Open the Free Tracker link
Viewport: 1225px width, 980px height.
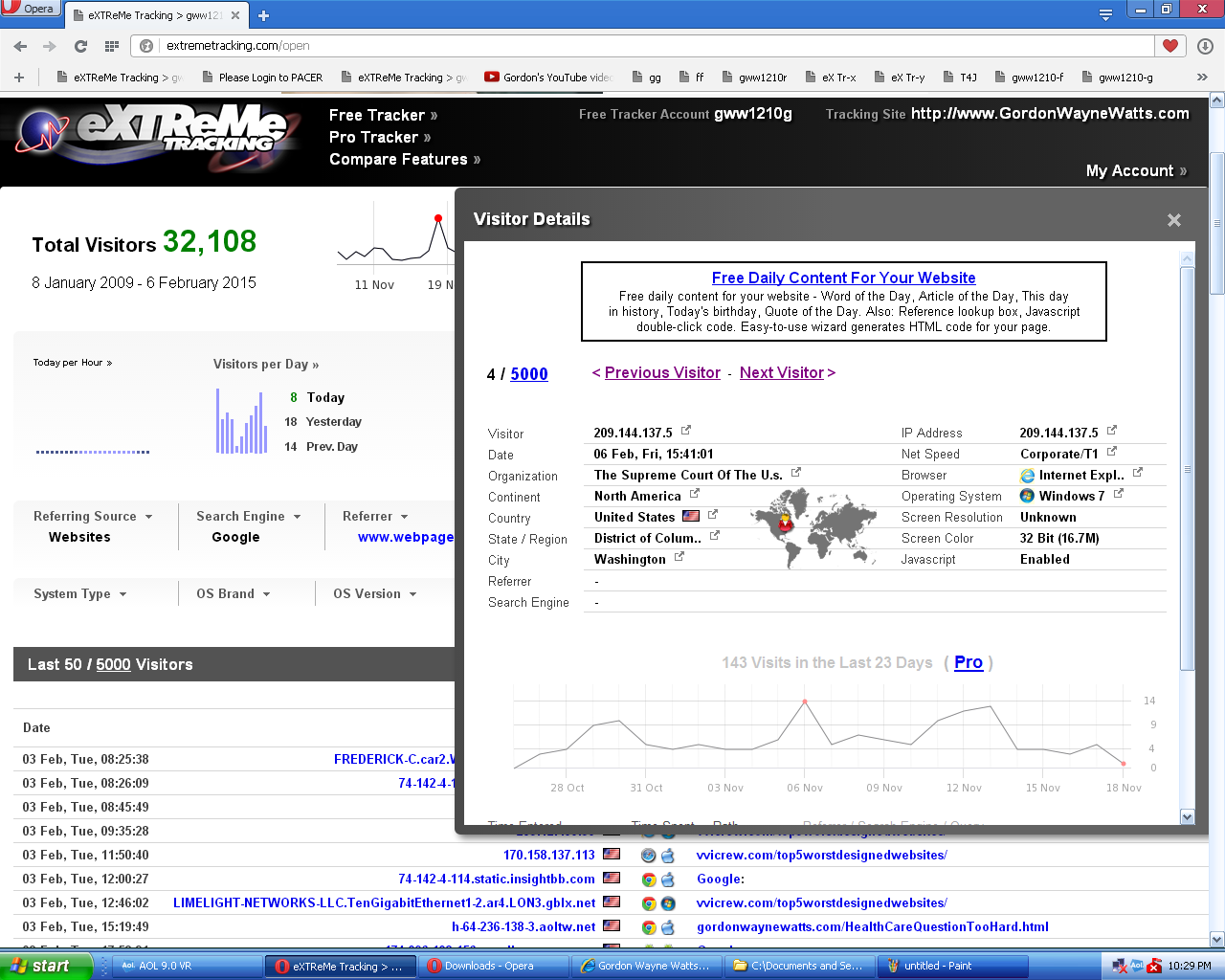(x=383, y=115)
